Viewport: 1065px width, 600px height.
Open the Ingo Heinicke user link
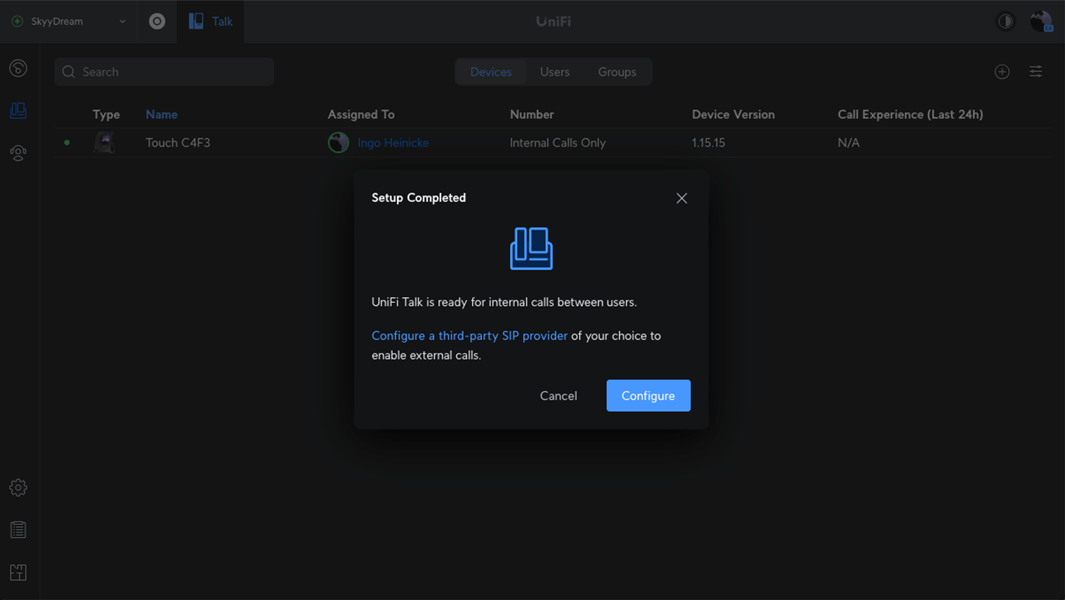[392, 143]
